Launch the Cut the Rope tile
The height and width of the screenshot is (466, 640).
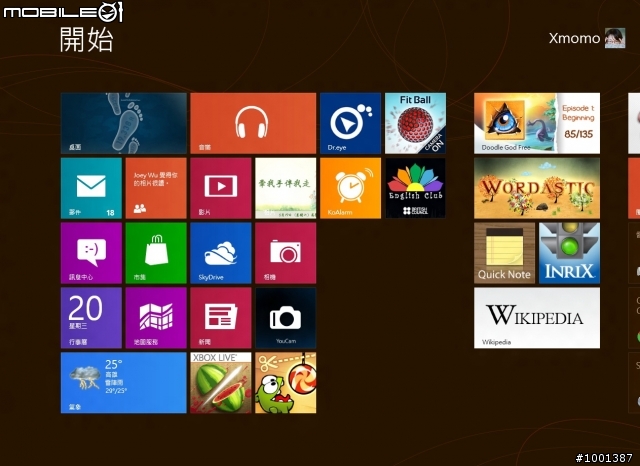point(286,383)
